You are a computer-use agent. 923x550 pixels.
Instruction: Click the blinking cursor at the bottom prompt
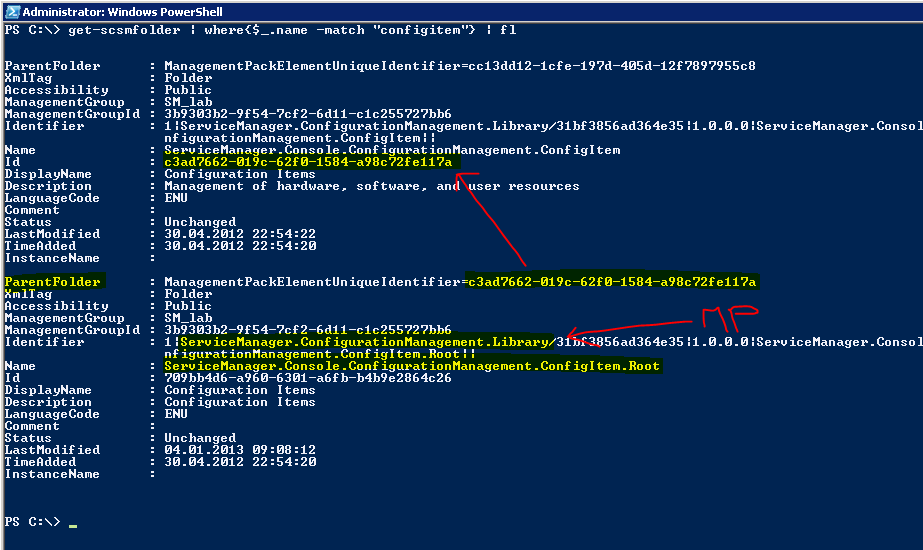coord(73,523)
